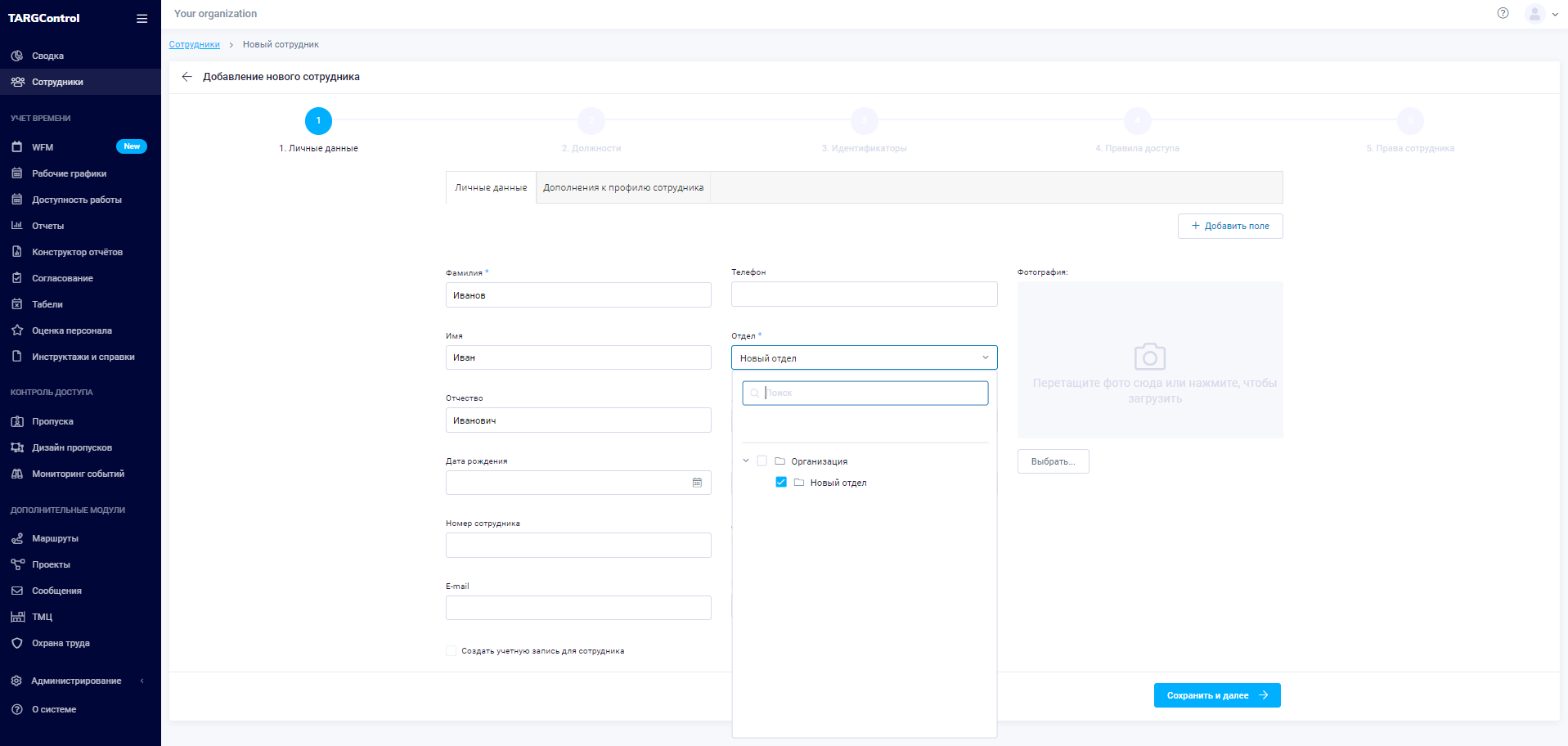This screenshot has height=746, width=1568.
Task: Select Новый отдел tree item label
Action: pyautogui.click(x=838, y=483)
